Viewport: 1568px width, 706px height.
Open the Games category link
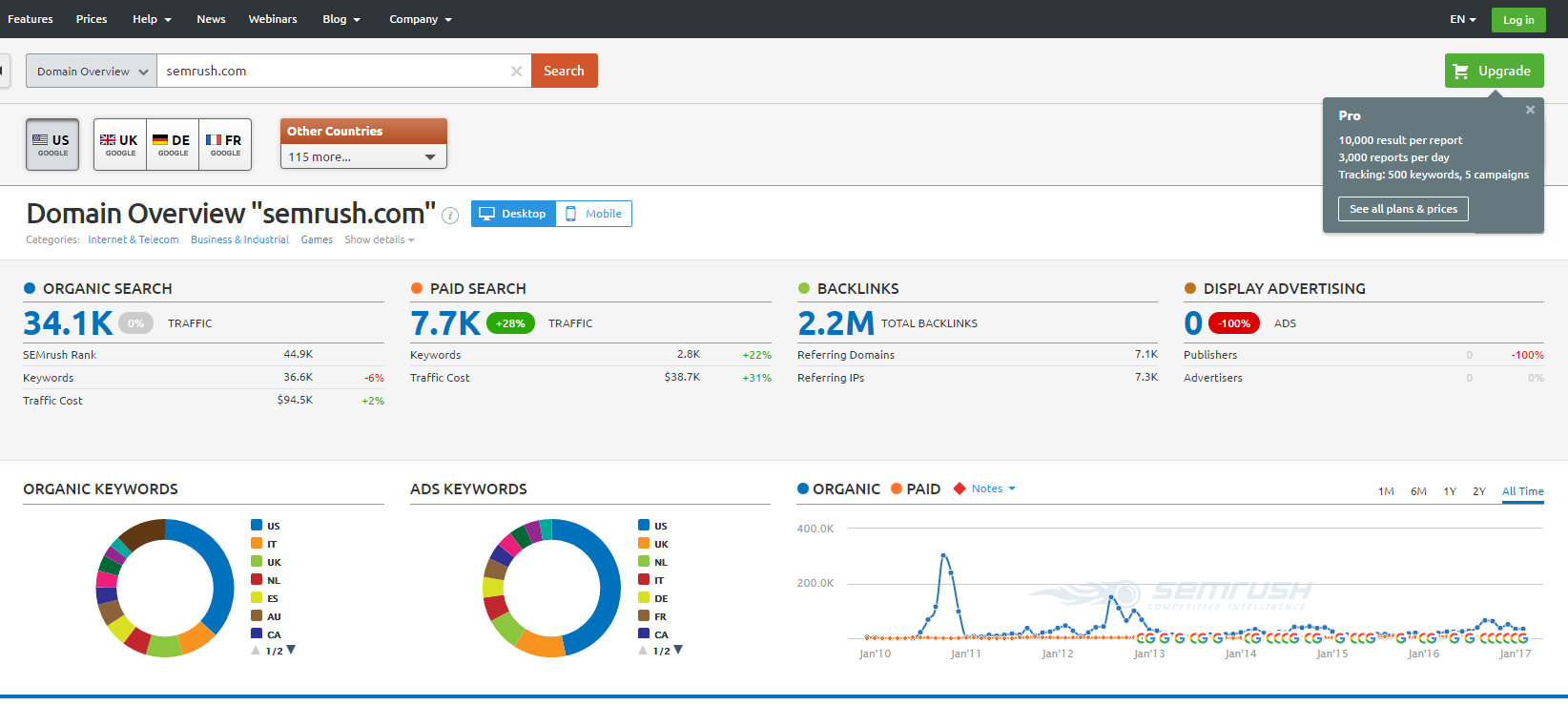tap(317, 240)
